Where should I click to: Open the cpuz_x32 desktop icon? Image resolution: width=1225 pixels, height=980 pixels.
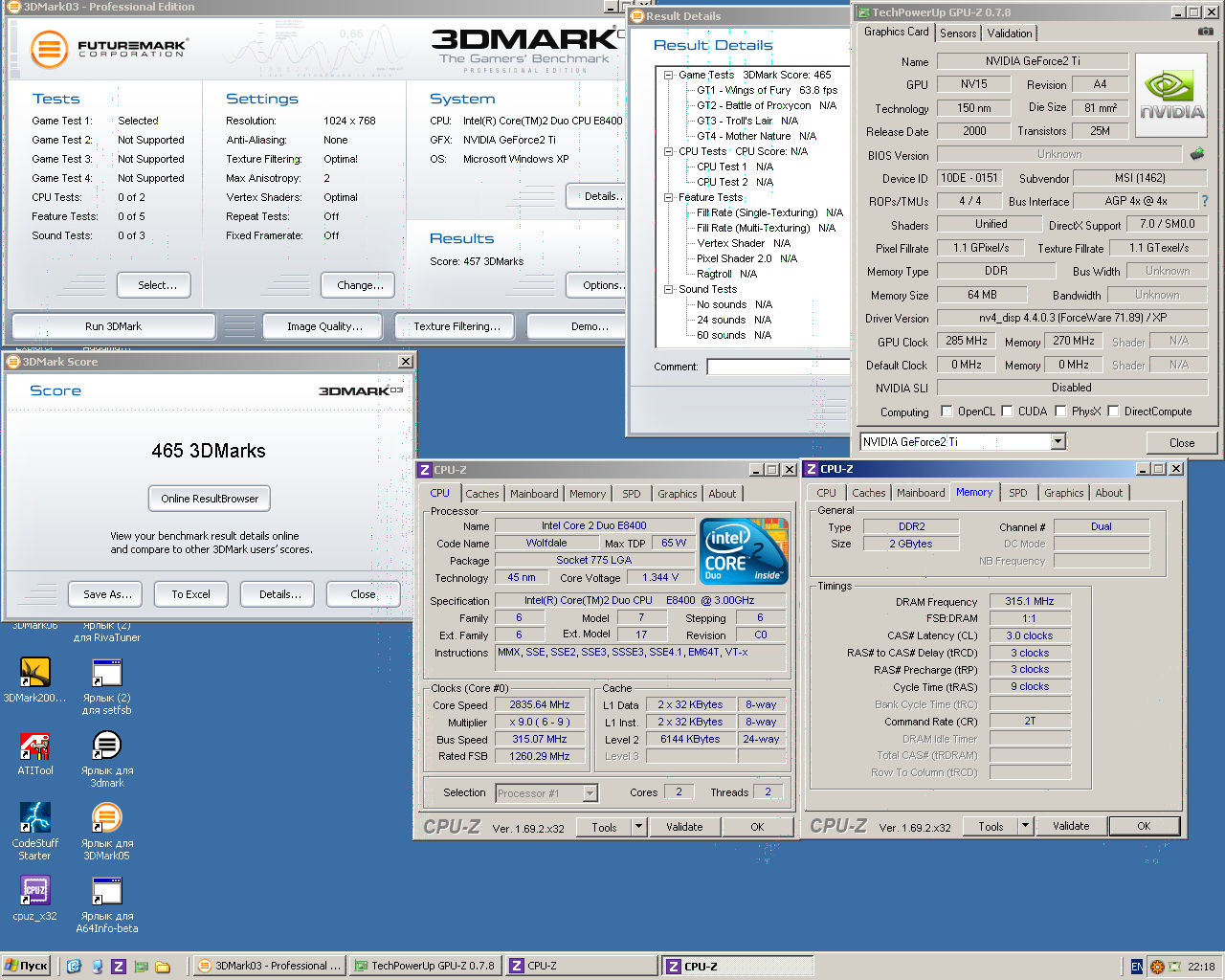pos(34,891)
